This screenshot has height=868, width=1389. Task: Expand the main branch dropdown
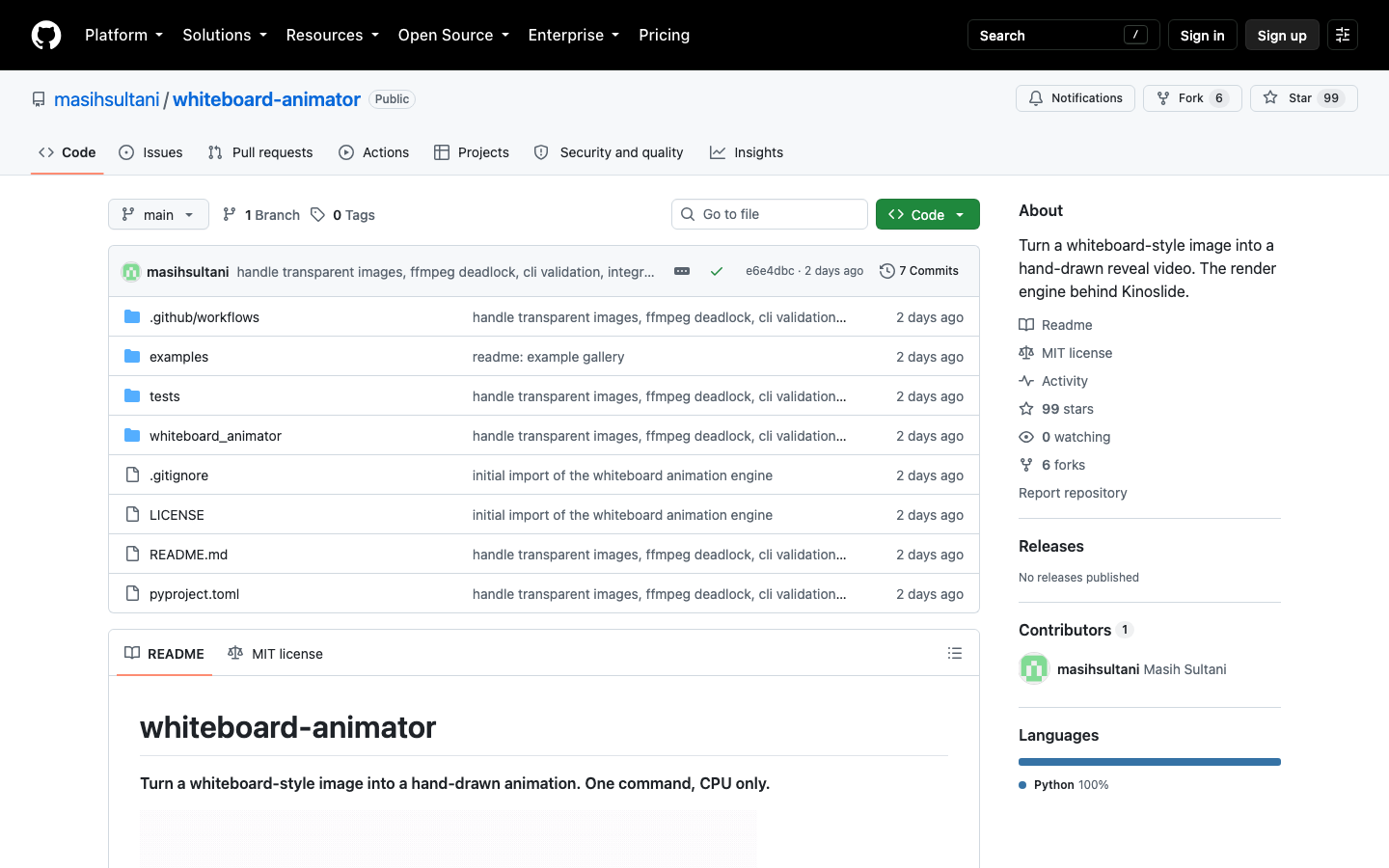[x=158, y=214]
